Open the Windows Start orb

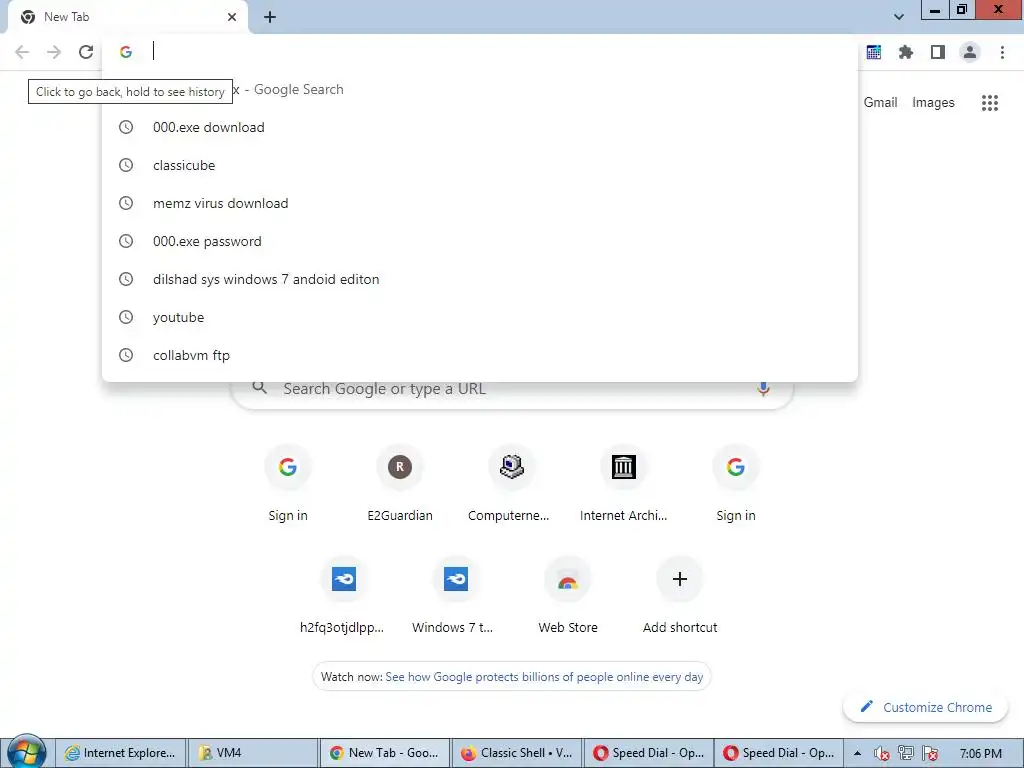click(26, 752)
